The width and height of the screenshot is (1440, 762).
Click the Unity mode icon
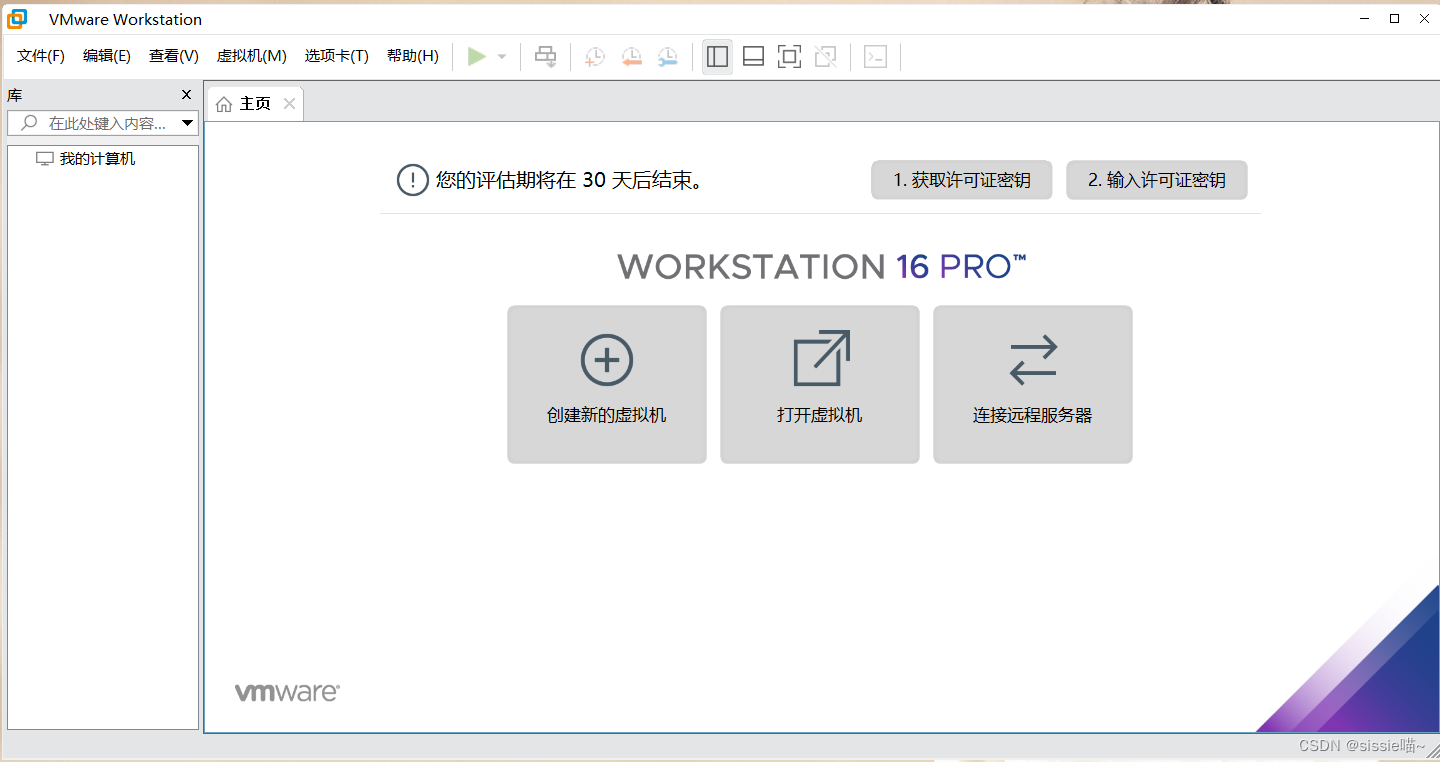pos(825,57)
